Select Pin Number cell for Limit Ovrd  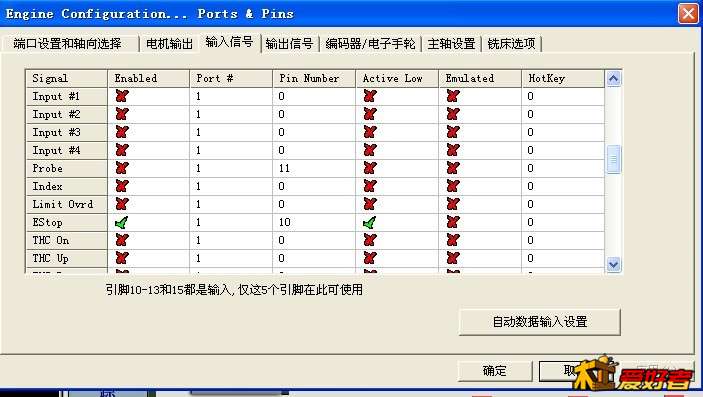coord(314,204)
